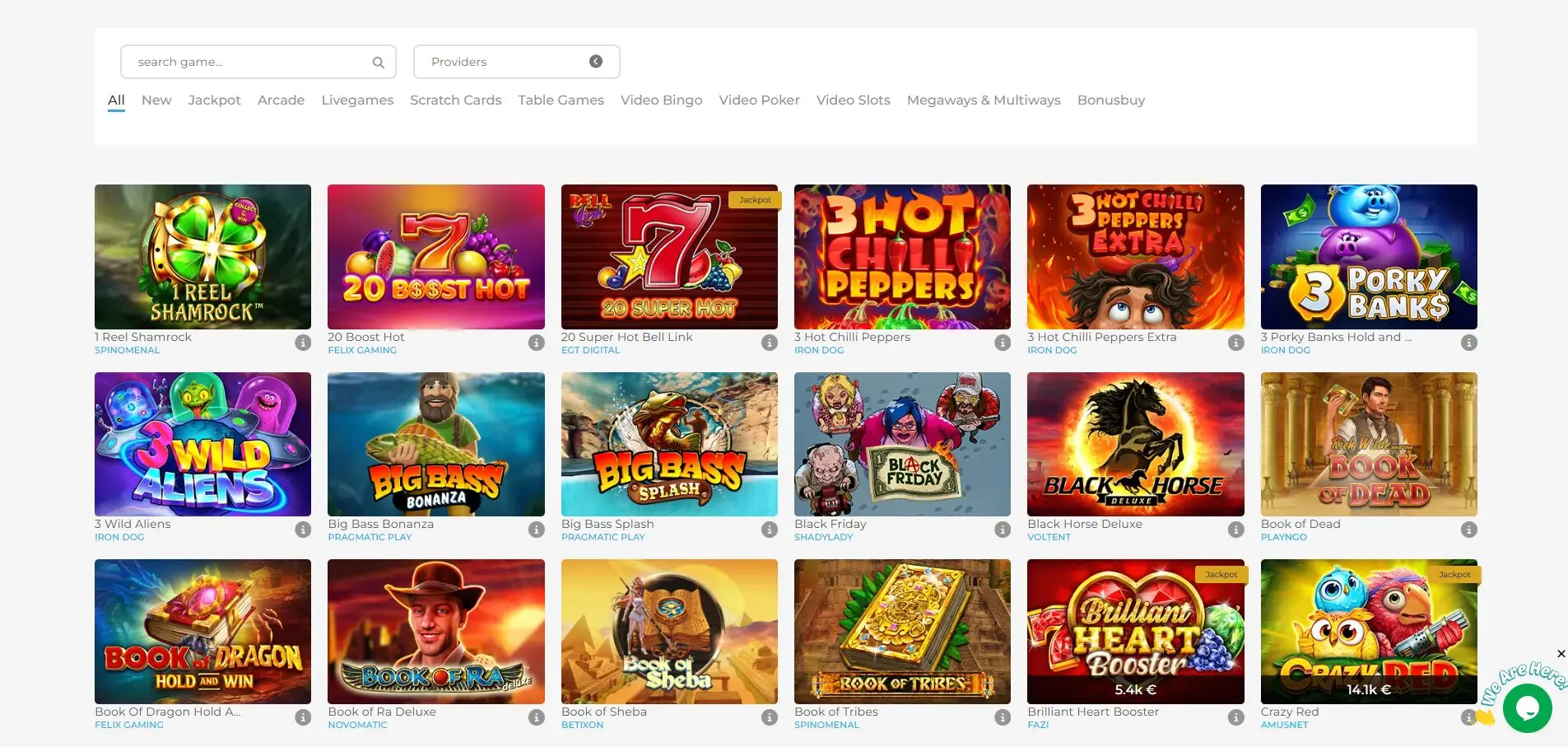Screen dimensions: 1568x747
Task: Click the PRAGMATIC PLAY link under Big Bass Splash
Action: point(603,538)
